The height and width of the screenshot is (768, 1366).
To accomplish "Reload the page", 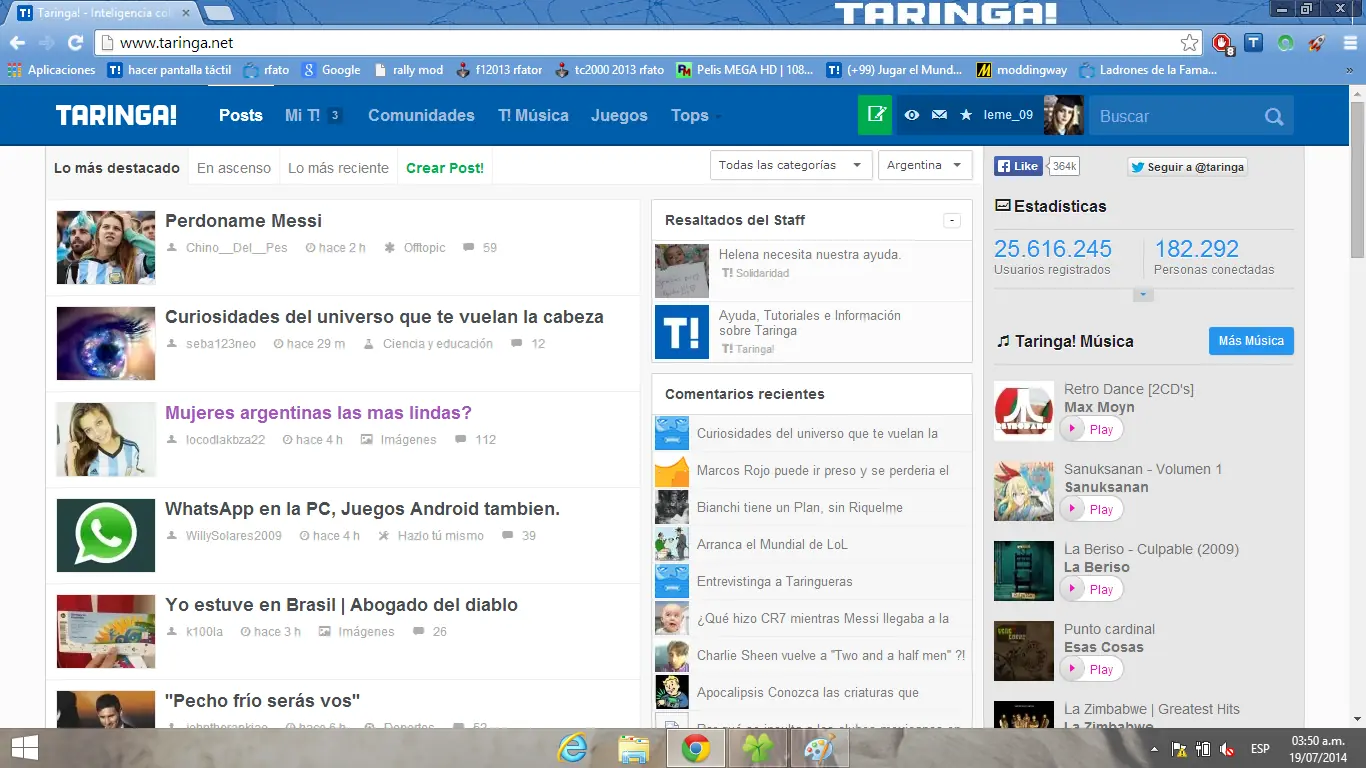I will pyautogui.click(x=75, y=43).
